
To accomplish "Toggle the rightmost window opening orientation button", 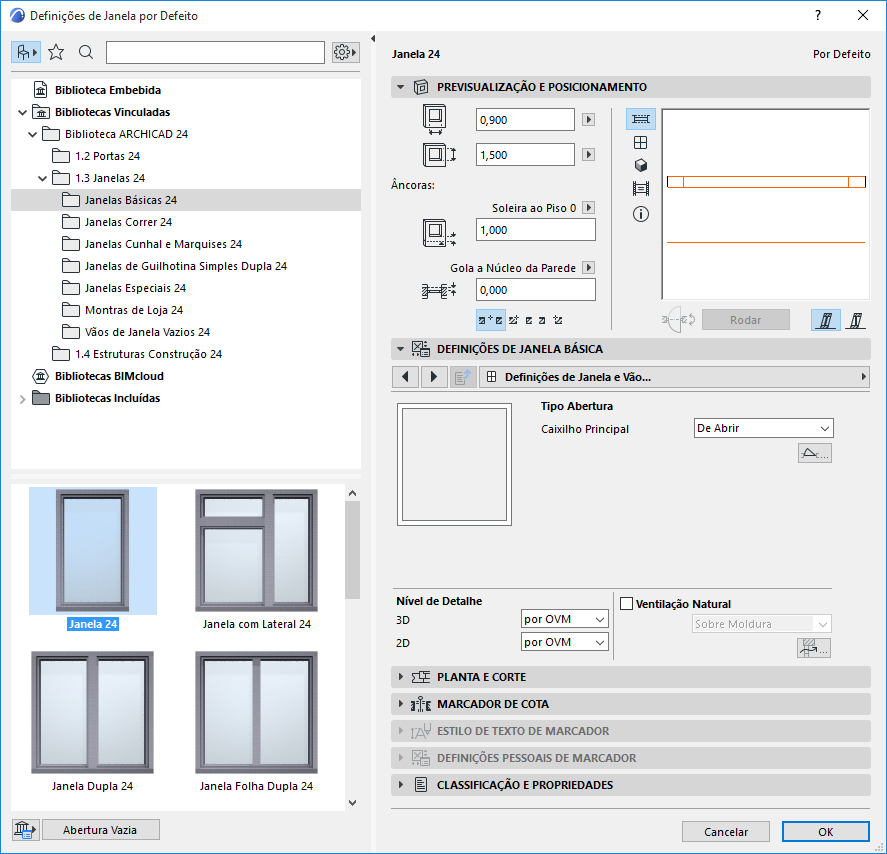I will [x=856, y=319].
